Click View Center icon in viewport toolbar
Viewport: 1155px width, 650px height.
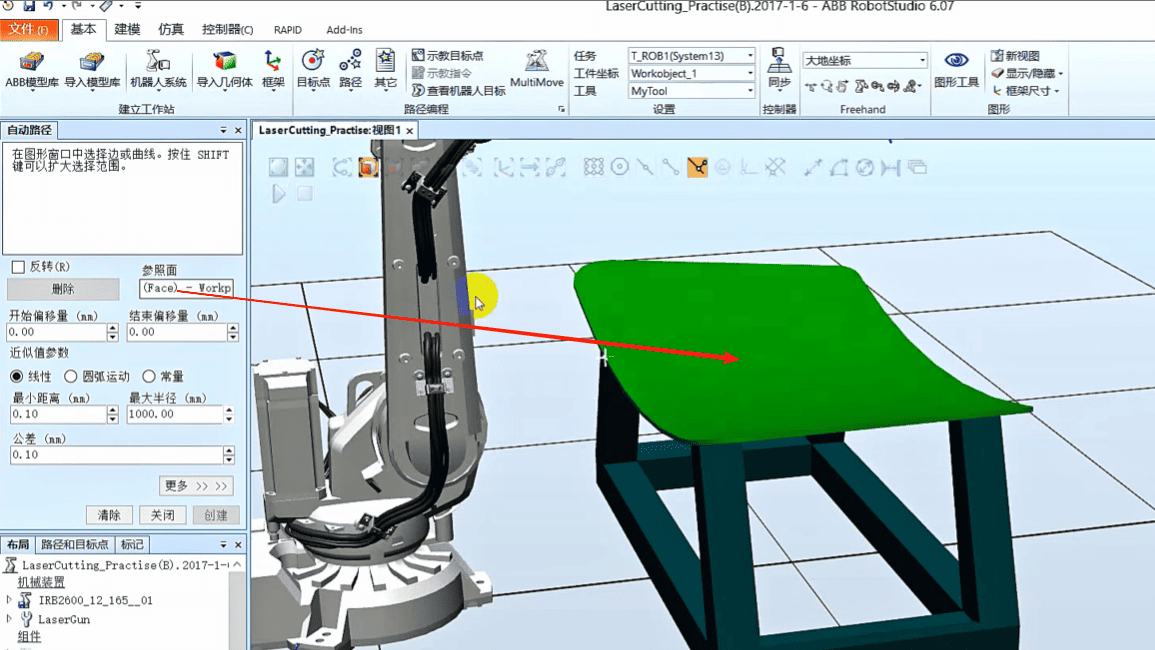click(304, 167)
